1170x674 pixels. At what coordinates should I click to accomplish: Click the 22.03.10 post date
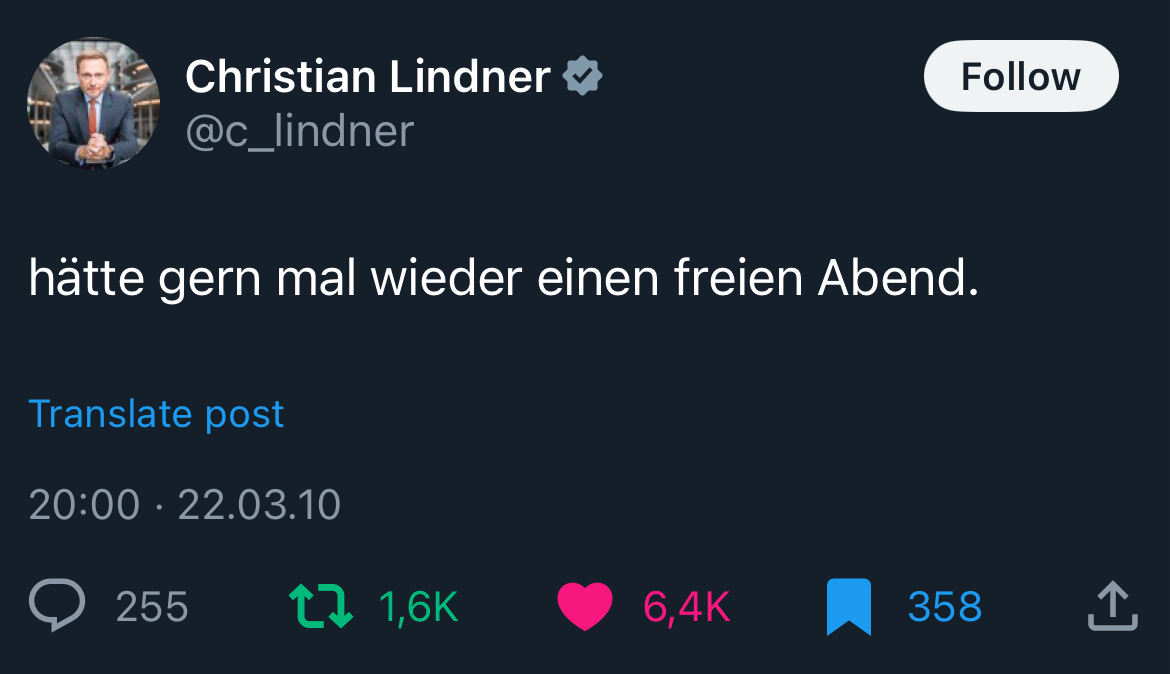click(x=259, y=505)
